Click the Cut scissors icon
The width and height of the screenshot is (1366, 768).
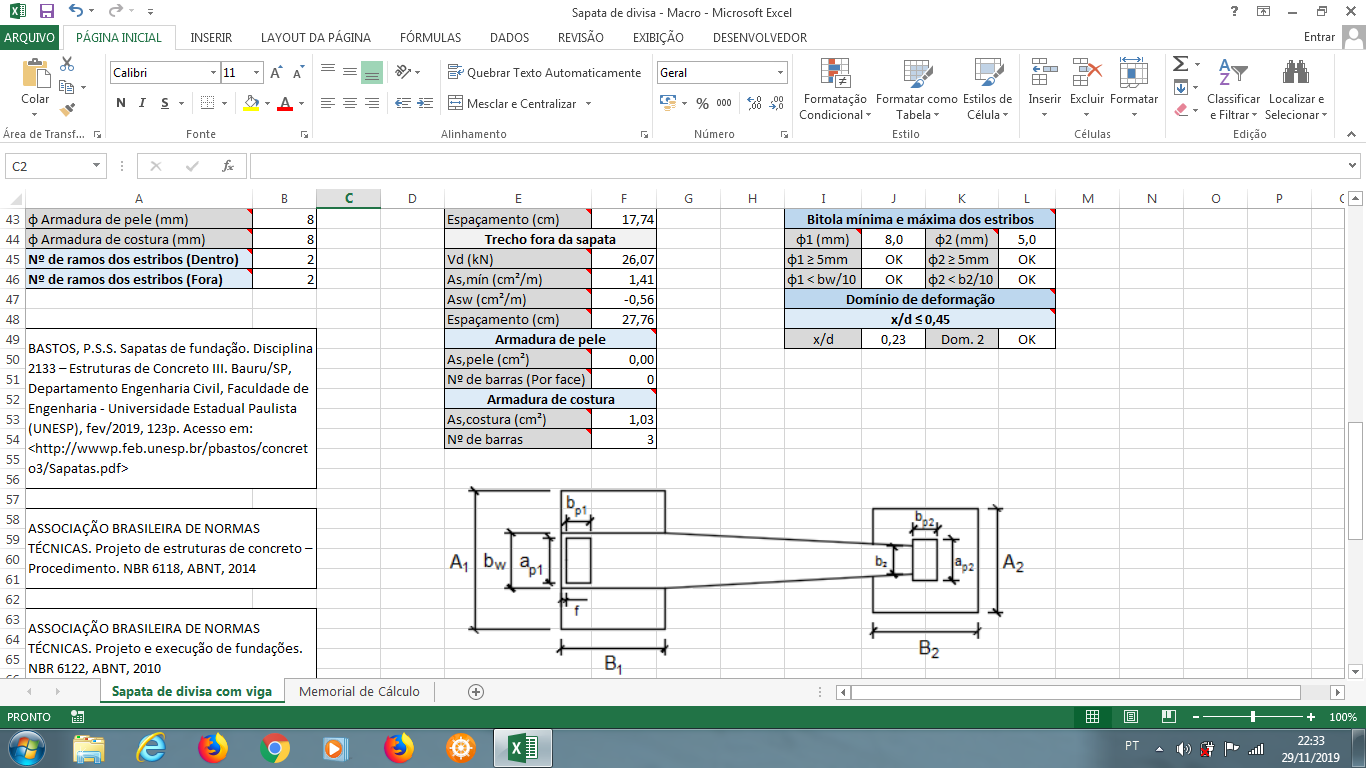pos(68,64)
